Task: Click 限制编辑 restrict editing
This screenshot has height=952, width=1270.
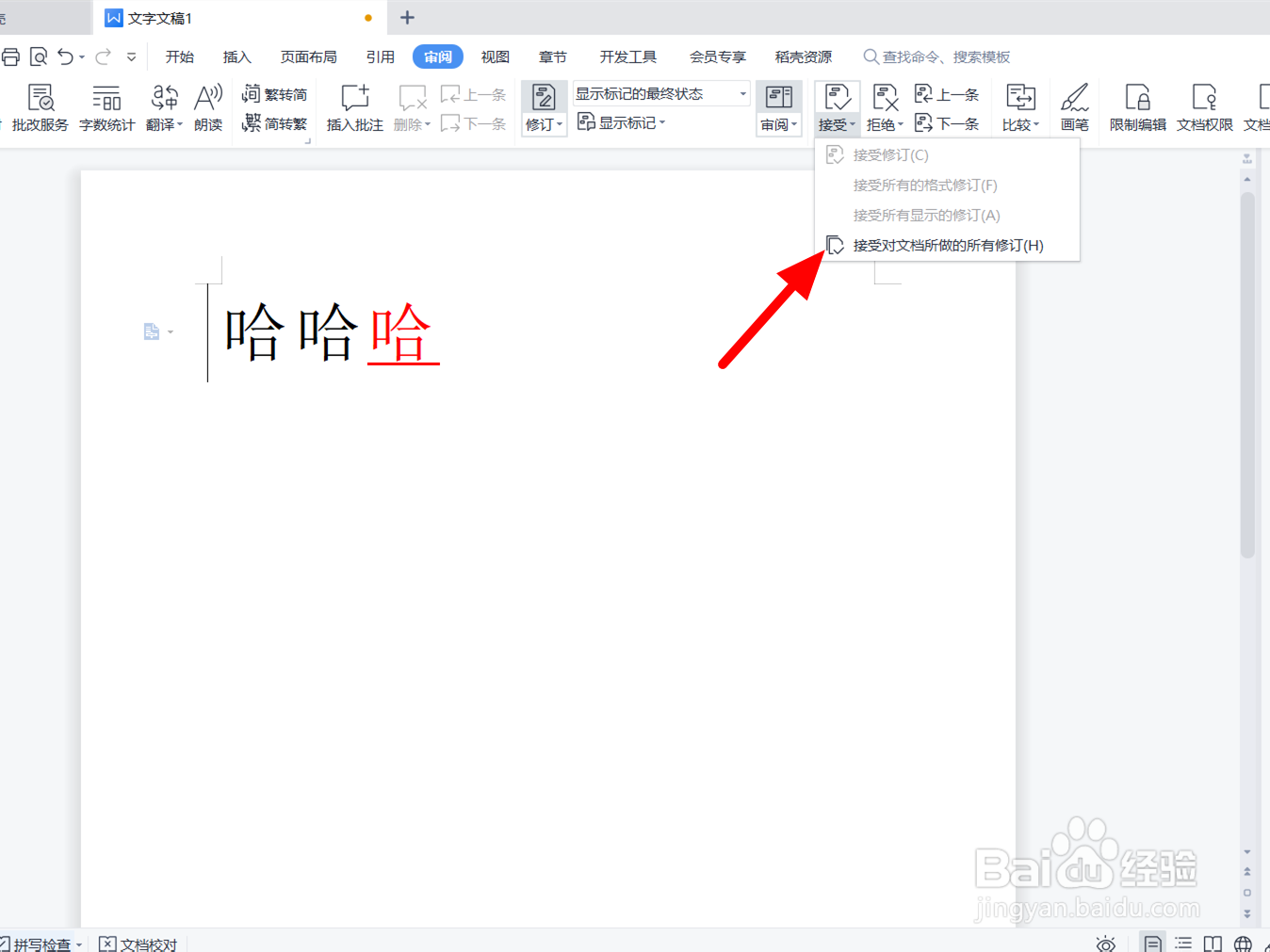Action: pyautogui.click(x=1138, y=108)
